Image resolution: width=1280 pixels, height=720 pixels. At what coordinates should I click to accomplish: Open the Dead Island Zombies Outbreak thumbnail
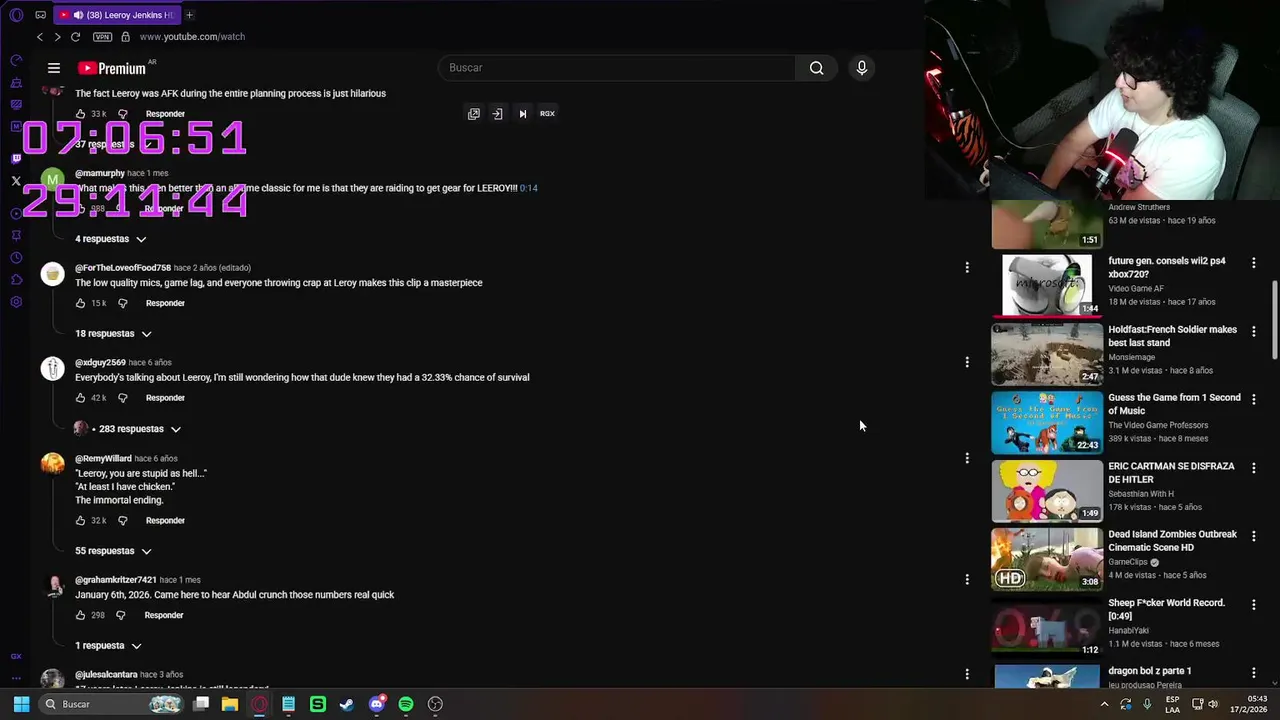(x=1047, y=559)
